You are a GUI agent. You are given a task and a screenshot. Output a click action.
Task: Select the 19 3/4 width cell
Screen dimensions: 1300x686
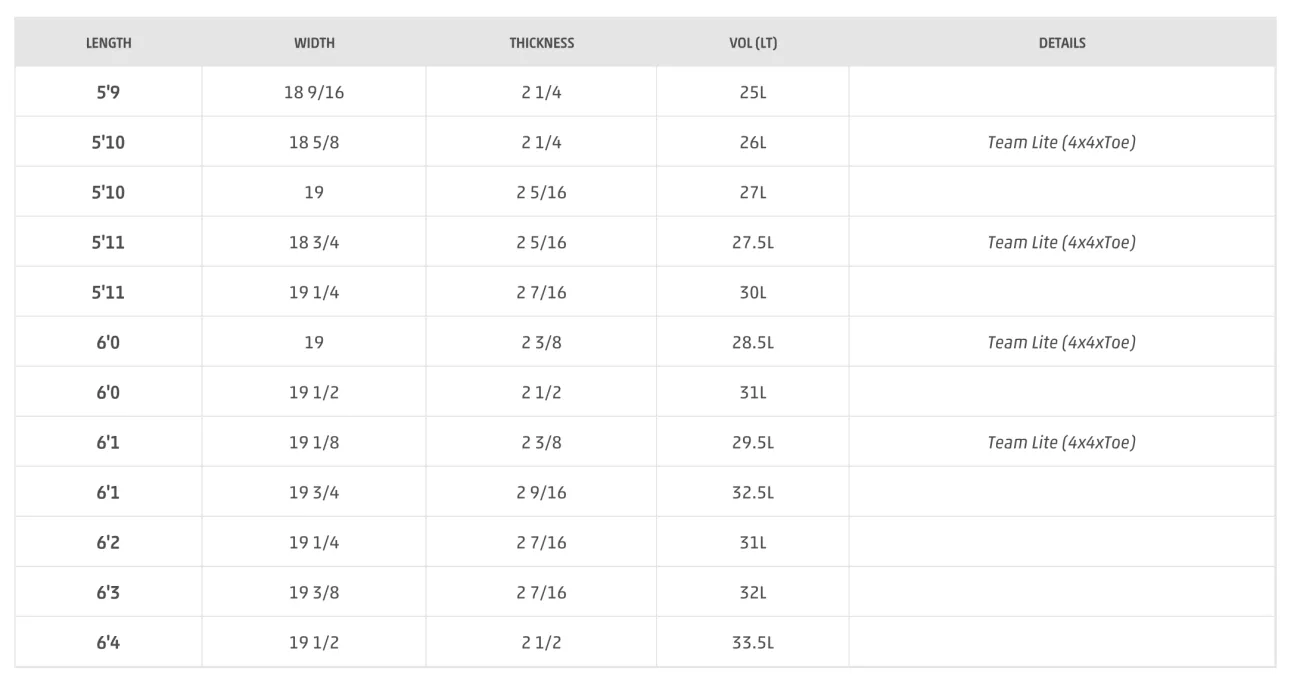pos(314,492)
